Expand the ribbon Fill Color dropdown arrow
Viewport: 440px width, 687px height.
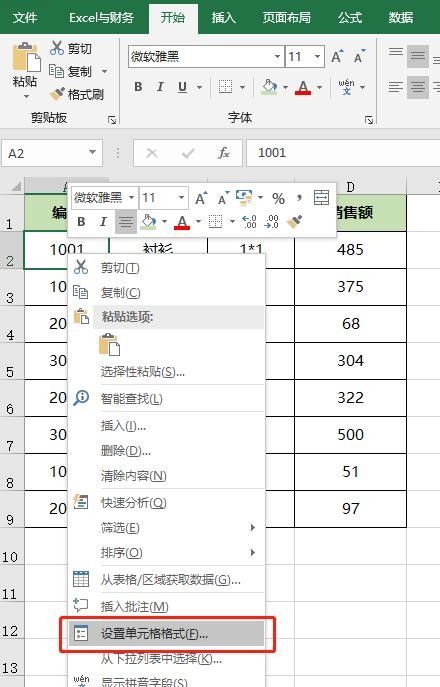tap(285, 87)
